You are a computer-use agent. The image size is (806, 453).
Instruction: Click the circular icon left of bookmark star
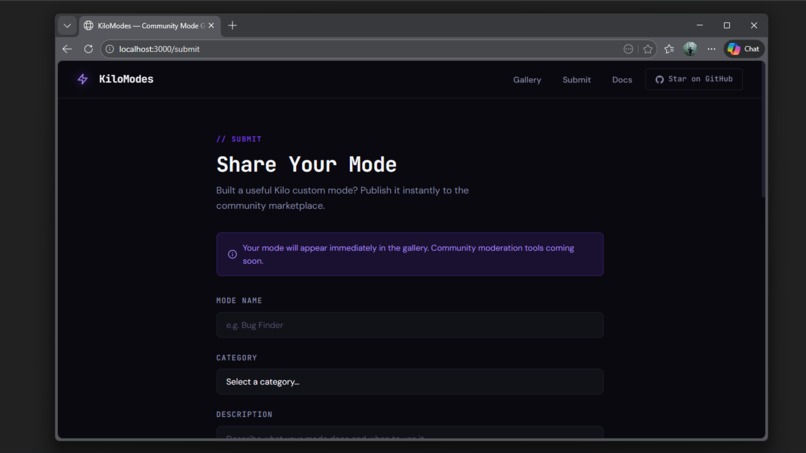tap(628, 49)
